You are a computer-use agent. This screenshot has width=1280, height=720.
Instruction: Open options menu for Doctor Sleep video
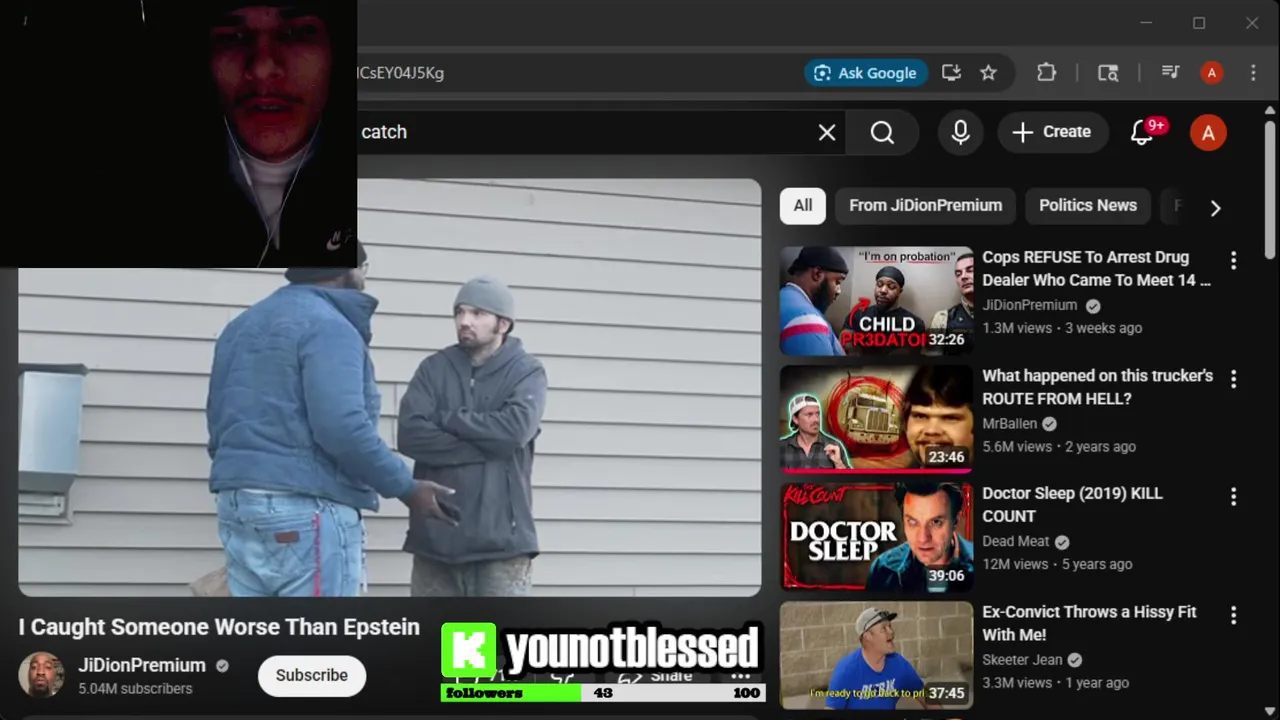click(1233, 496)
